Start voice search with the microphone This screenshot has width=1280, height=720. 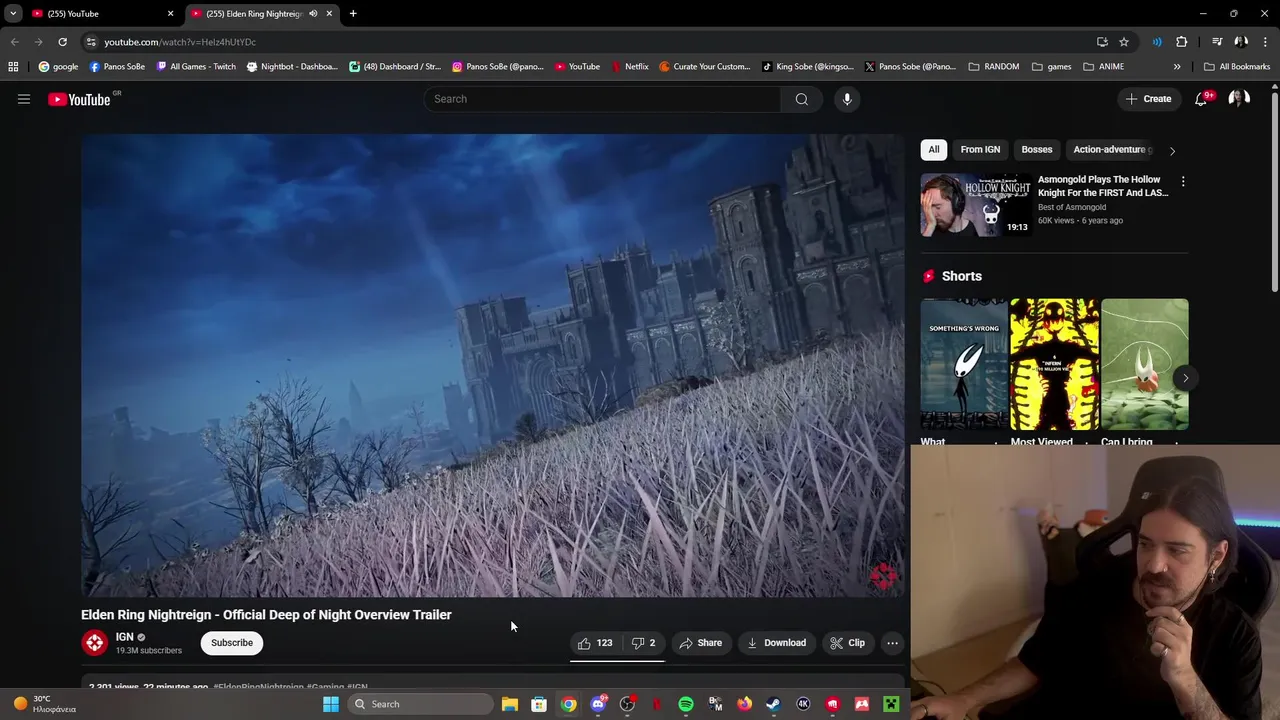[x=847, y=99]
